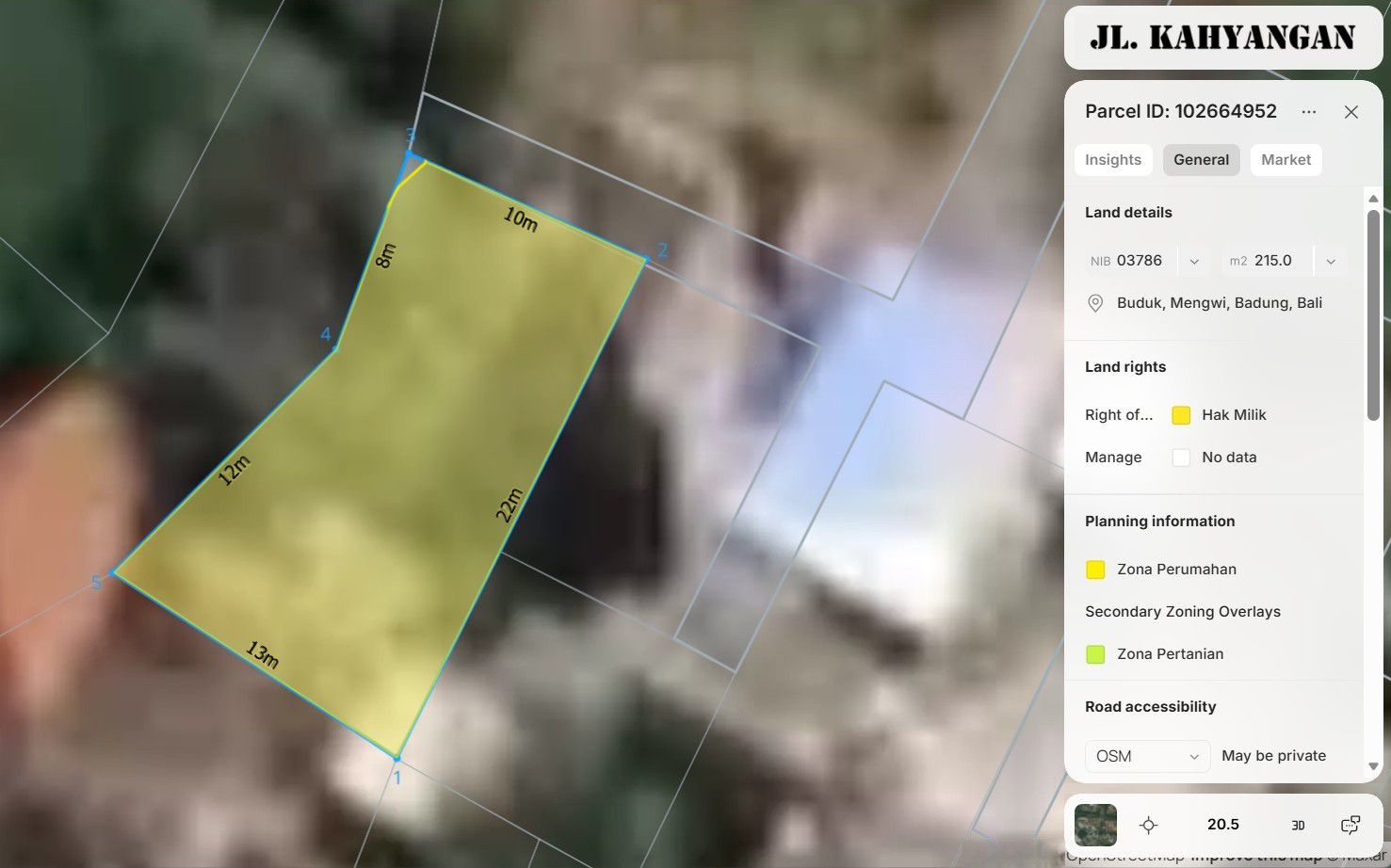The width and height of the screenshot is (1391, 868).
Task: Expand the NIB 03786 dropdown
Action: coord(1194,262)
